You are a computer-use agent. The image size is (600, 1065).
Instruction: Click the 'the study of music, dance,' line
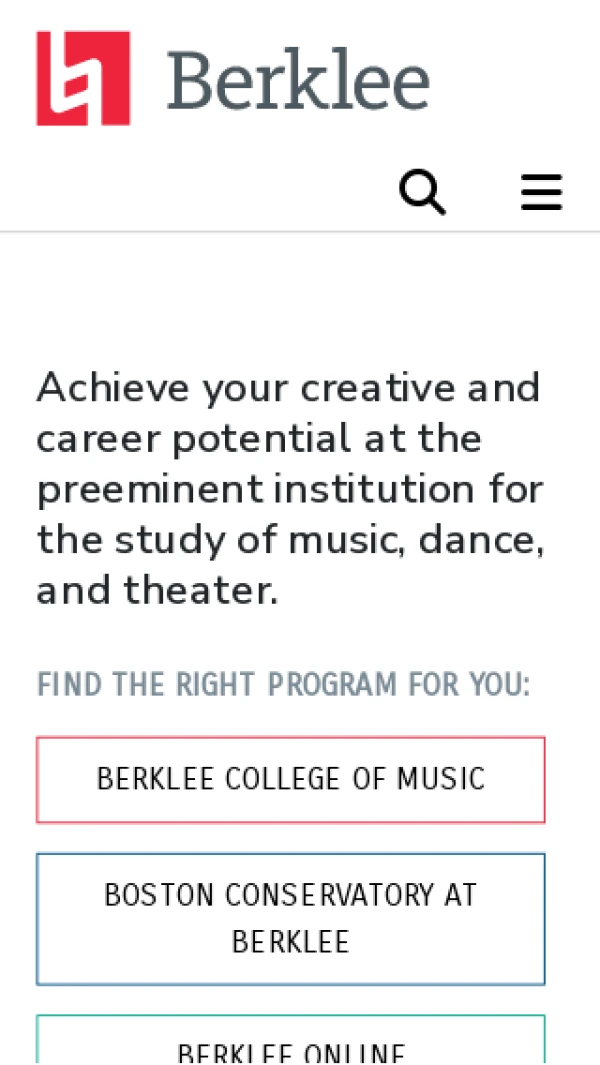pyautogui.click(x=290, y=541)
